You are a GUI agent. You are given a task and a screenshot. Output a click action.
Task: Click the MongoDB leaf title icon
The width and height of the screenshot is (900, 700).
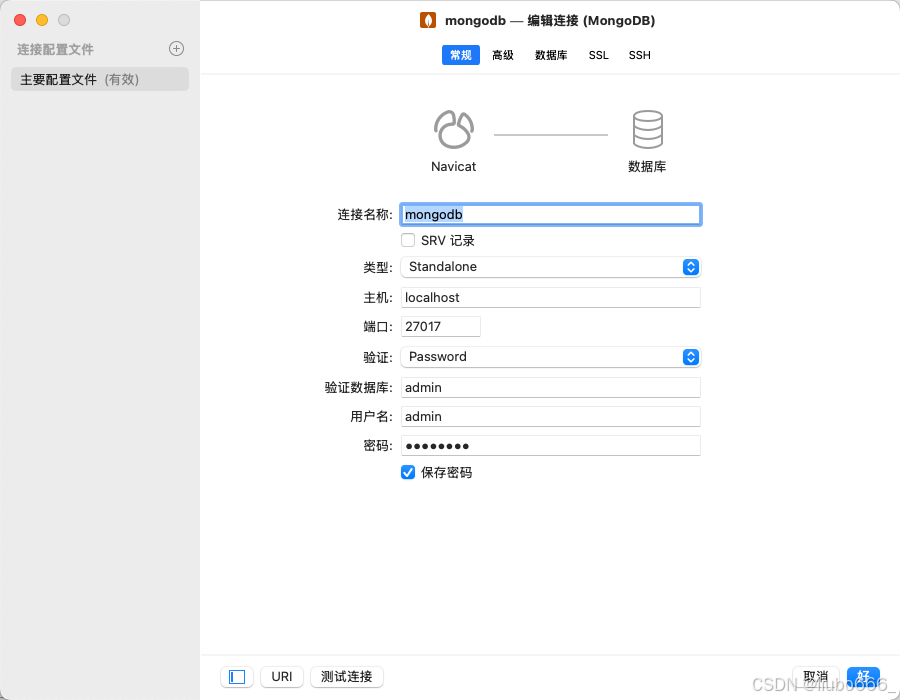428,20
